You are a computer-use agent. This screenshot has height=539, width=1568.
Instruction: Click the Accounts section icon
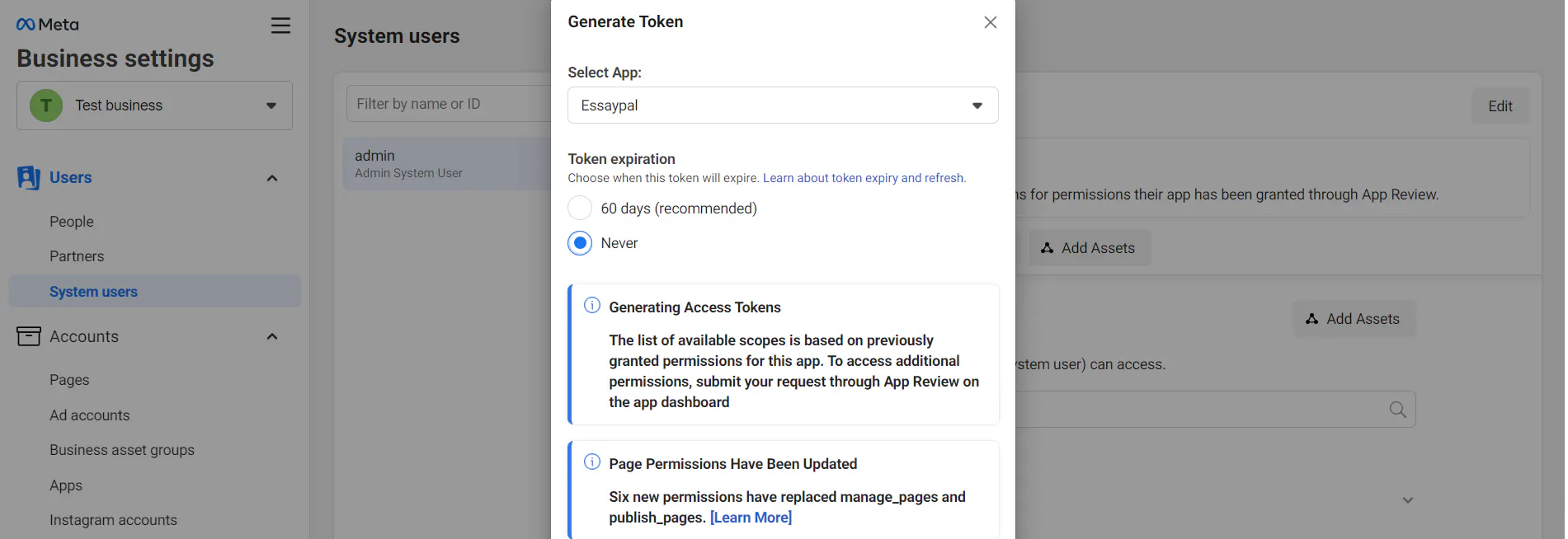click(x=29, y=336)
